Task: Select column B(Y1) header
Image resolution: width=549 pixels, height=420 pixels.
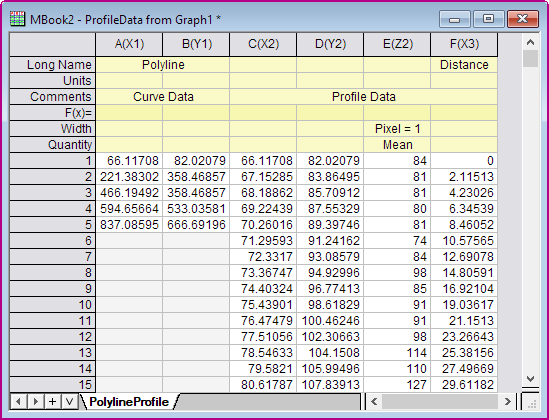Action: [196, 44]
